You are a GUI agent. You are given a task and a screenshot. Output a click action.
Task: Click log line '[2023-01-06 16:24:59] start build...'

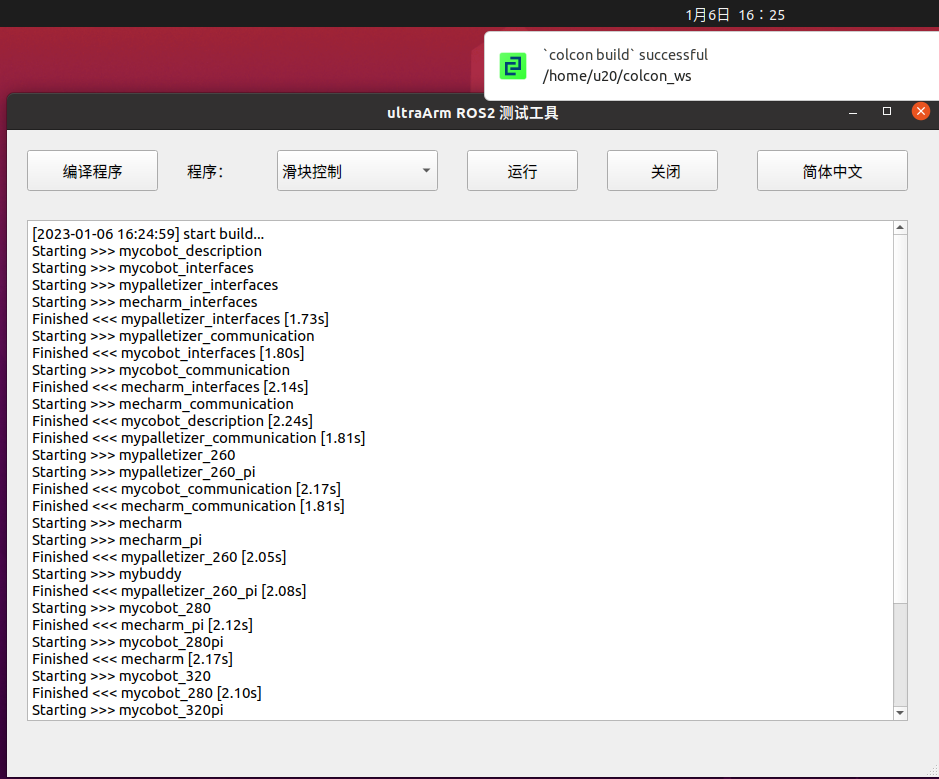pos(148,234)
